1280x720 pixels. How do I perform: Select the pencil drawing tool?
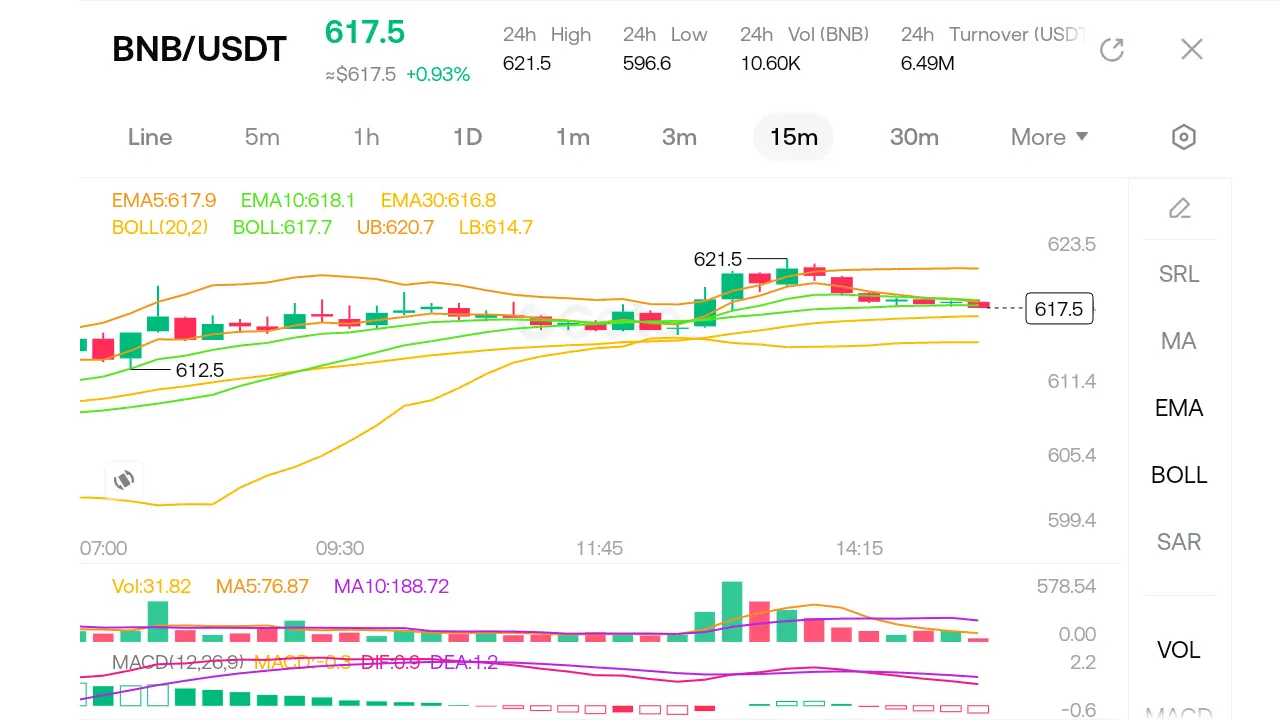pyautogui.click(x=1180, y=208)
